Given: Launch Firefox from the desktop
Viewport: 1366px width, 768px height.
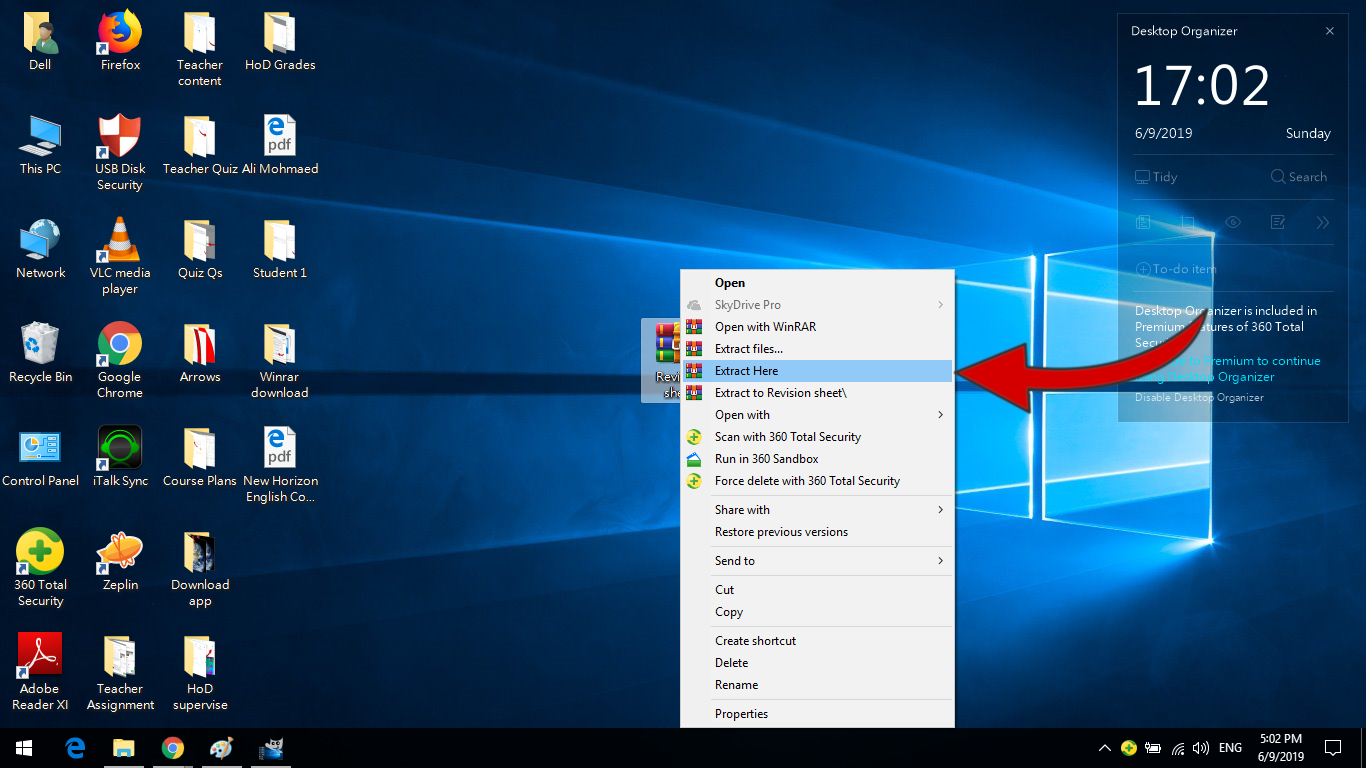Looking at the screenshot, I should click(x=120, y=42).
